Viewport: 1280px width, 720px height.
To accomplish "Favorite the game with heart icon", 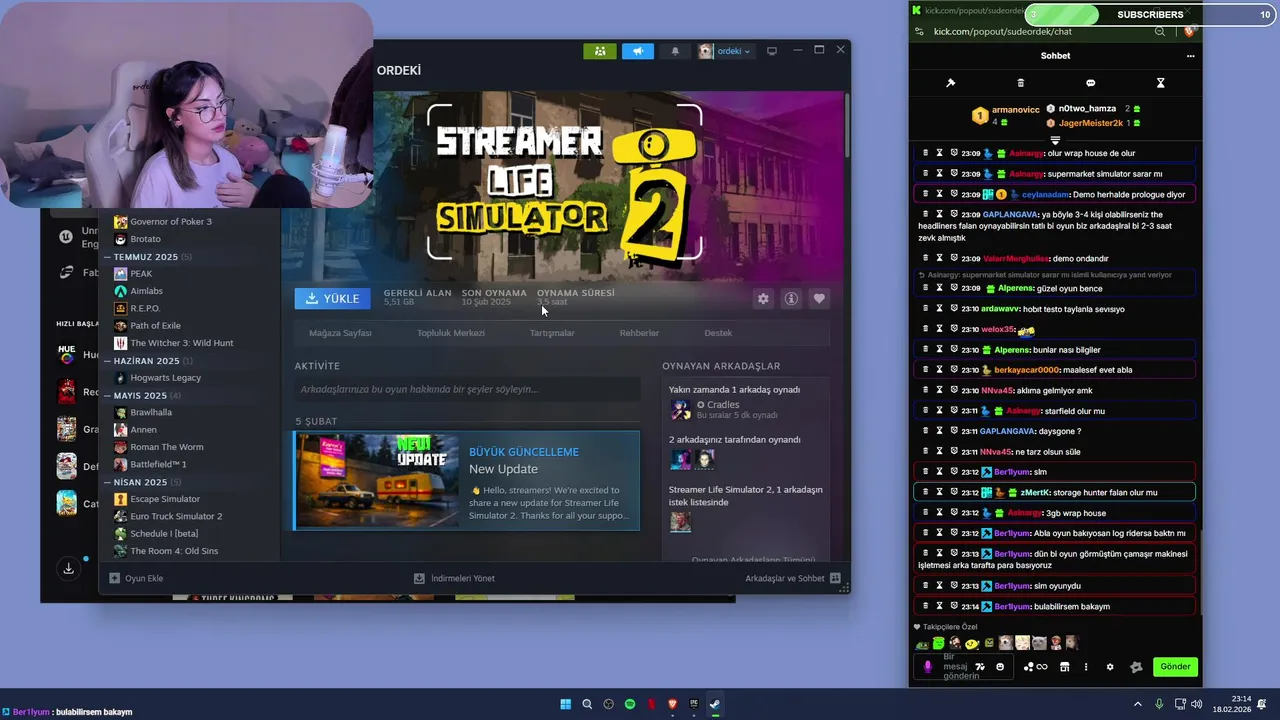I will pos(819,298).
